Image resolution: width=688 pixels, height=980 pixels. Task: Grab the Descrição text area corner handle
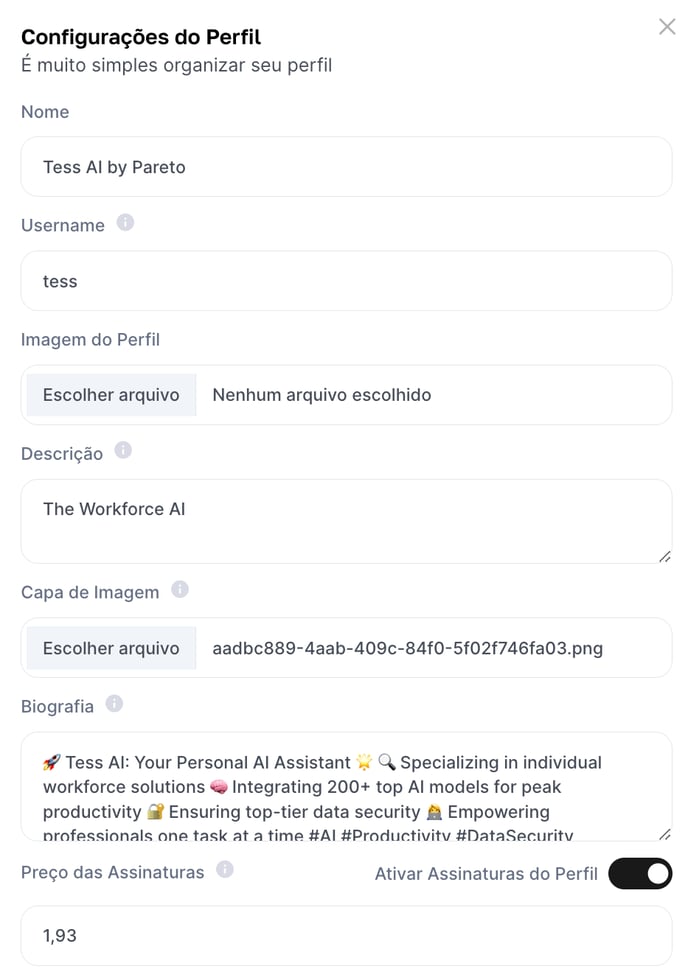tap(665, 557)
